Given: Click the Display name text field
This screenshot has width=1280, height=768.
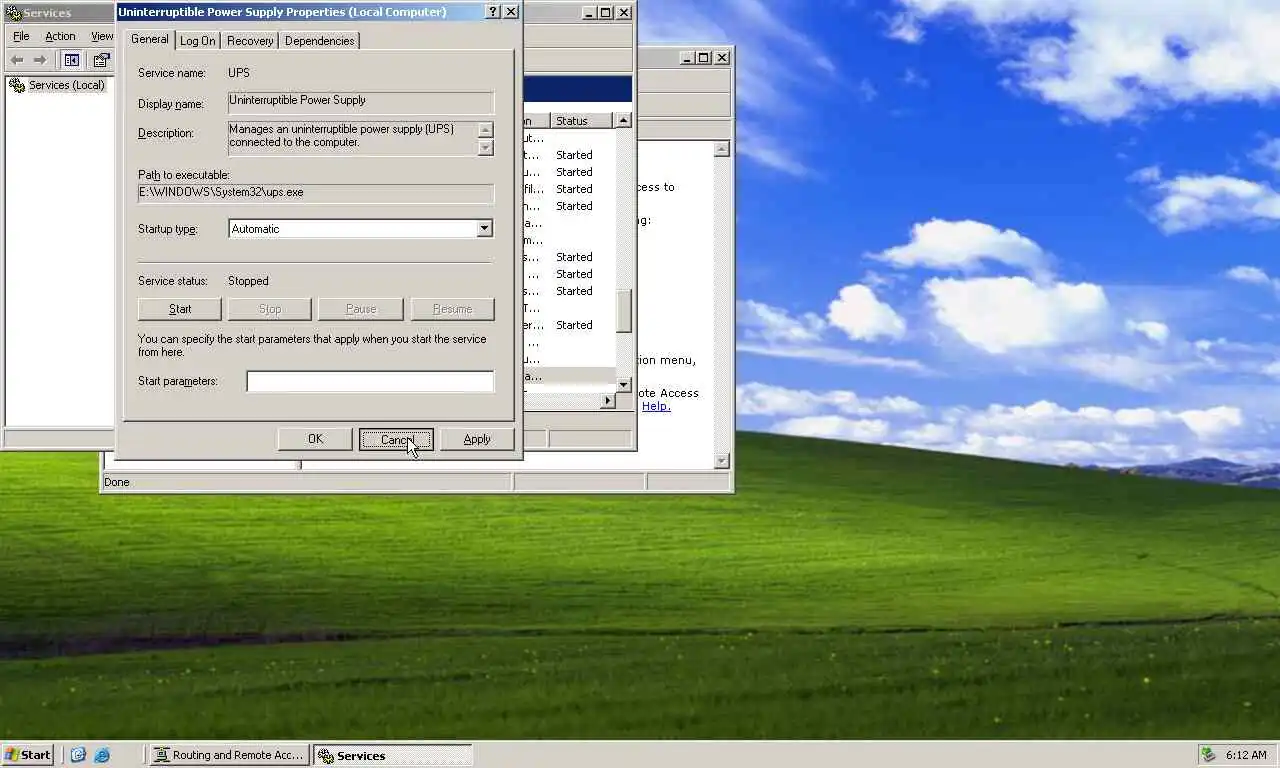Looking at the screenshot, I should 361,102.
